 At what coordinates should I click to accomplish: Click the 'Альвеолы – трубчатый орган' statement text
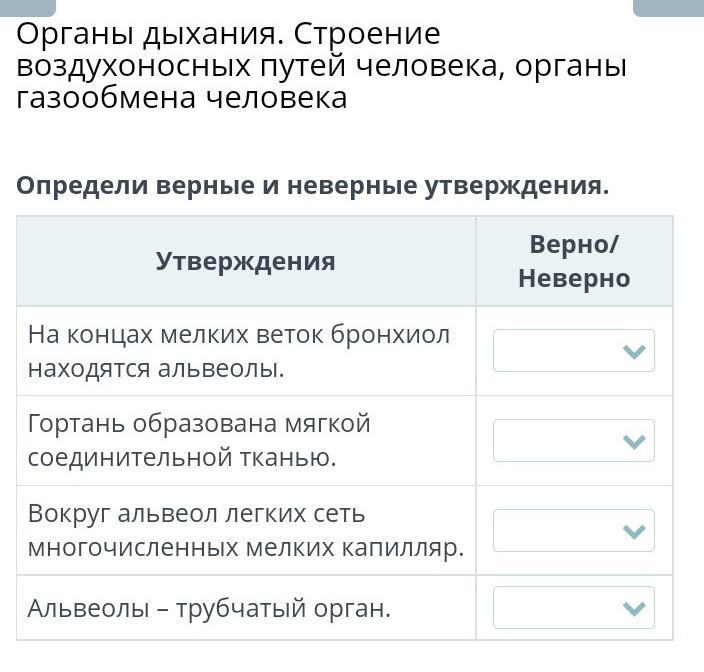[x=209, y=608]
